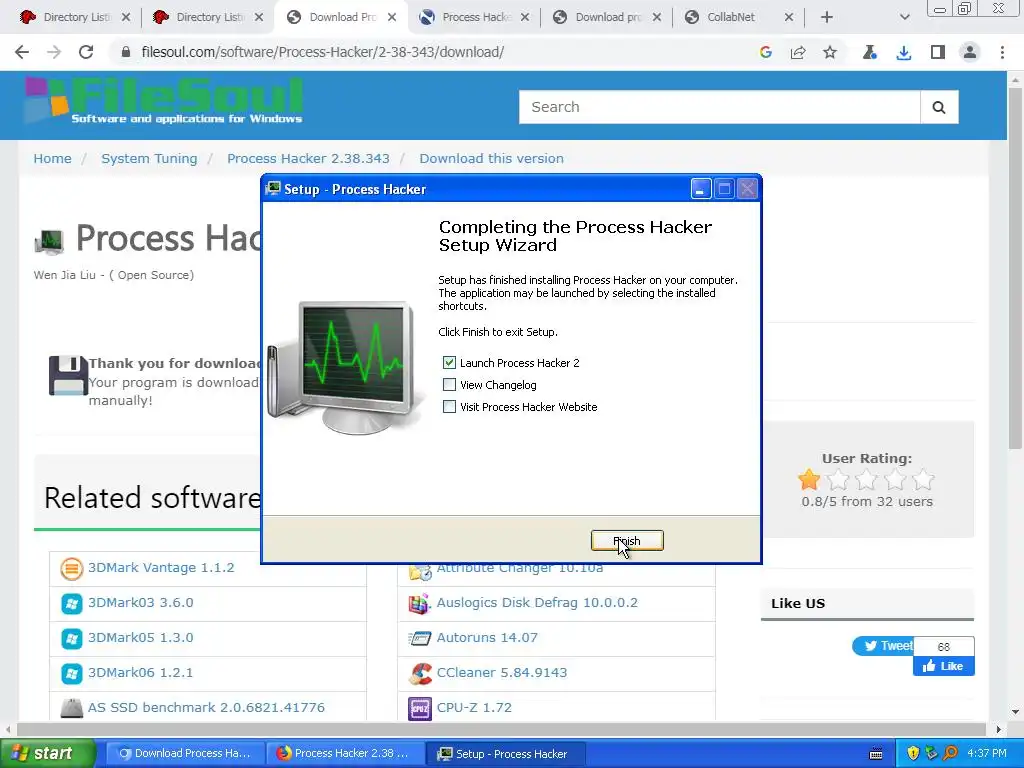Enable the View Changelog checkbox
Image resolution: width=1024 pixels, height=768 pixels.
(449, 385)
